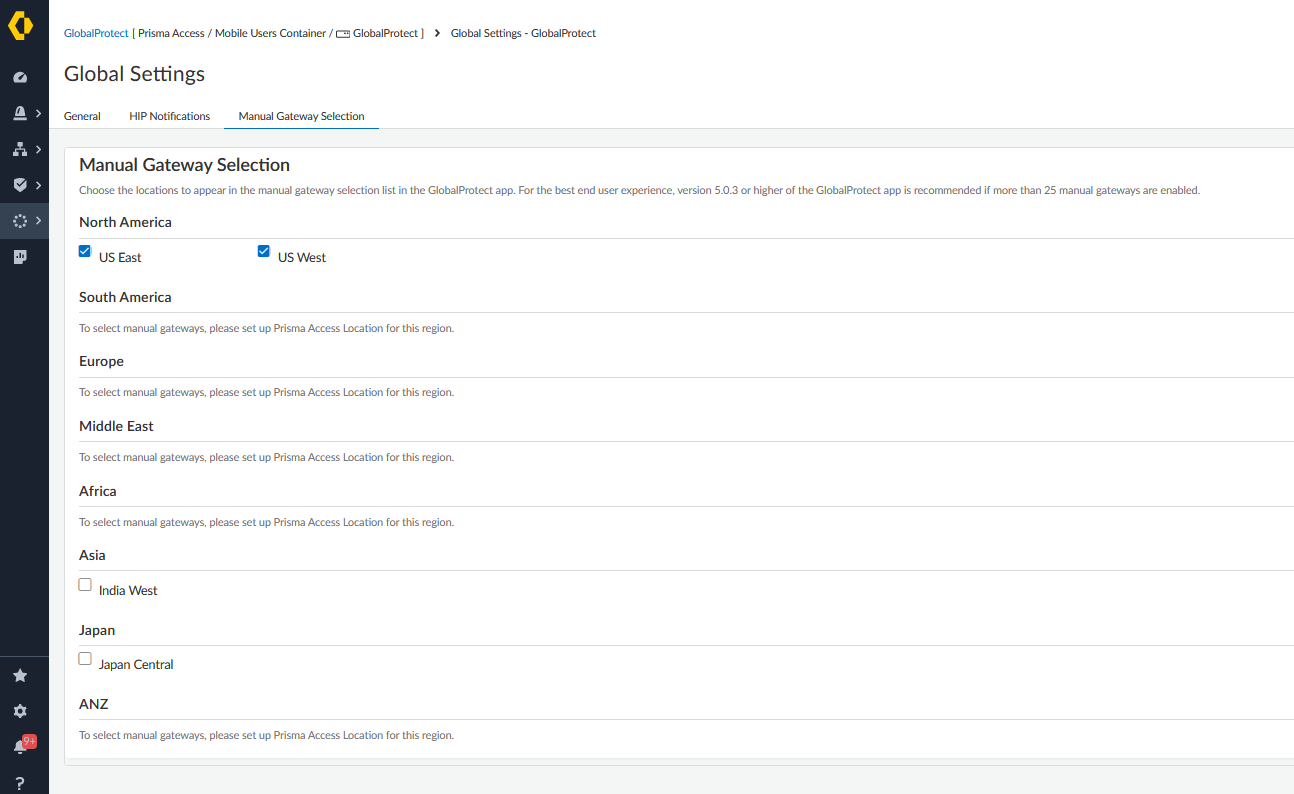This screenshot has width=1294, height=794.
Task: Click the star favorites icon in sidebar
Action: (x=20, y=675)
